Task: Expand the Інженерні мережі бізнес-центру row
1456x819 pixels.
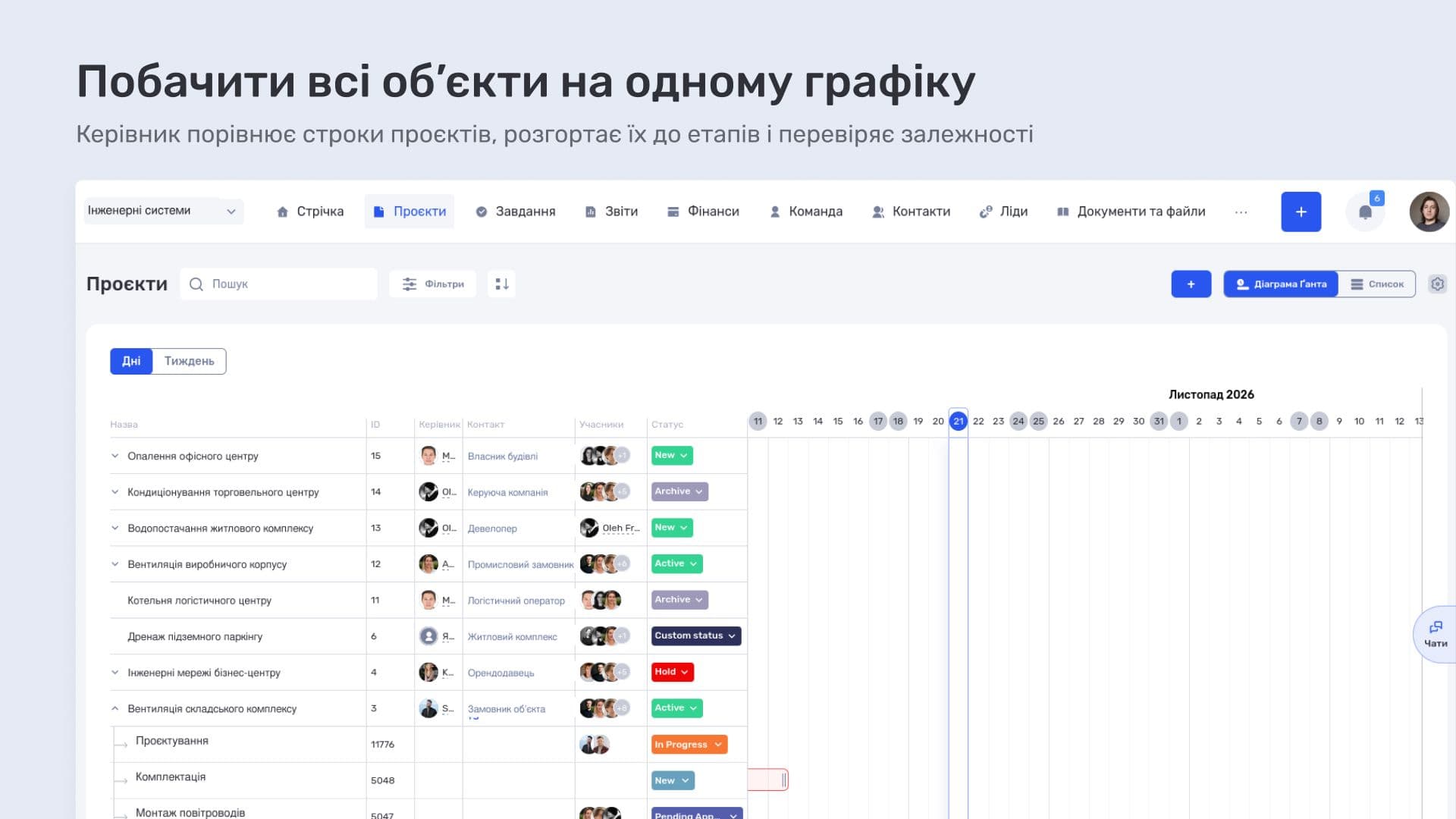Action: click(x=115, y=673)
